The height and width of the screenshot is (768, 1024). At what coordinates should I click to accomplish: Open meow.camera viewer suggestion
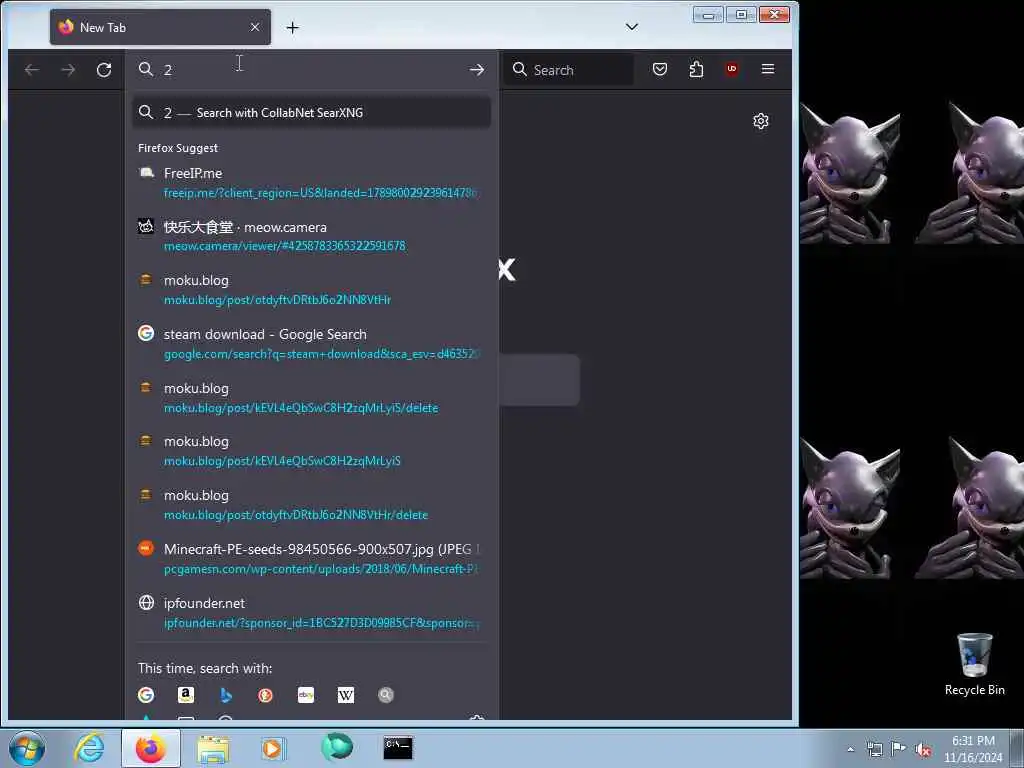pos(312,236)
